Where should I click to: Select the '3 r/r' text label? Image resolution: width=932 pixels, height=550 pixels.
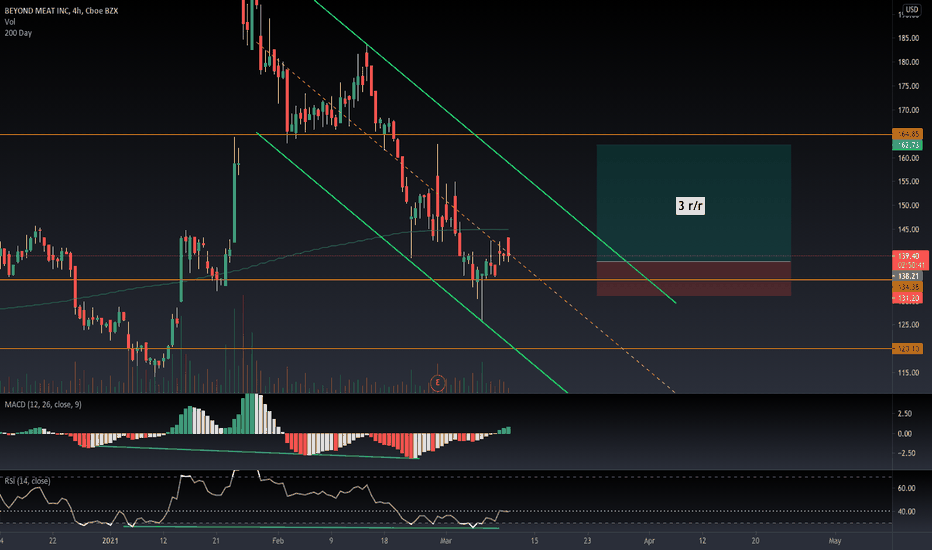click(690, 206)
